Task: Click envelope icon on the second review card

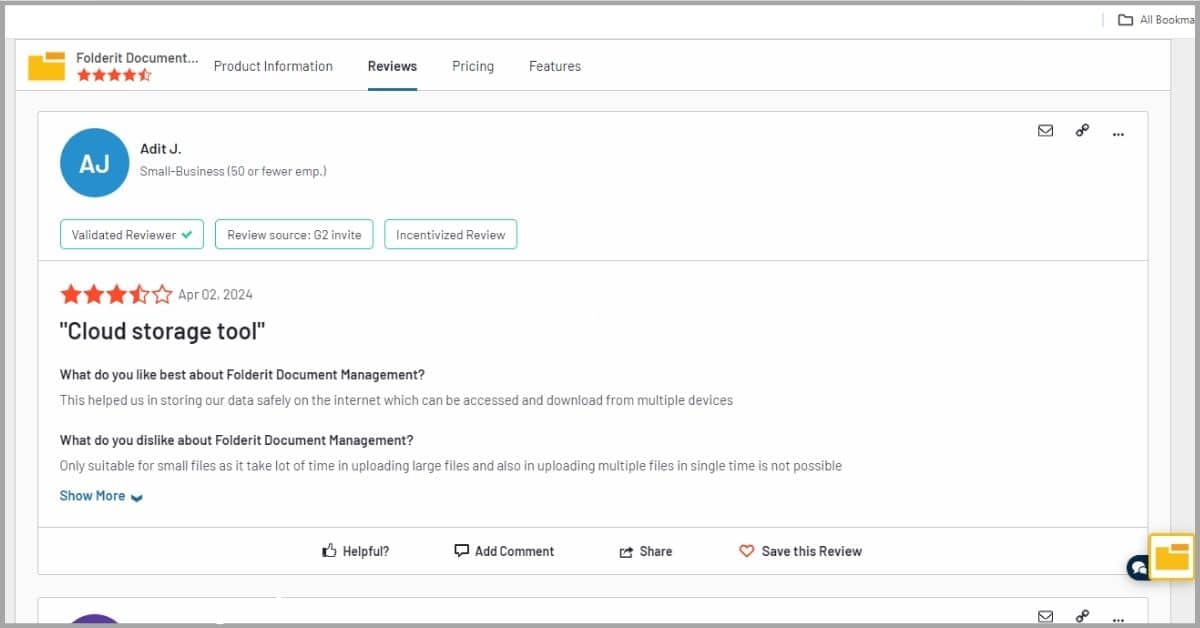Action: (x=1045, y=616)
